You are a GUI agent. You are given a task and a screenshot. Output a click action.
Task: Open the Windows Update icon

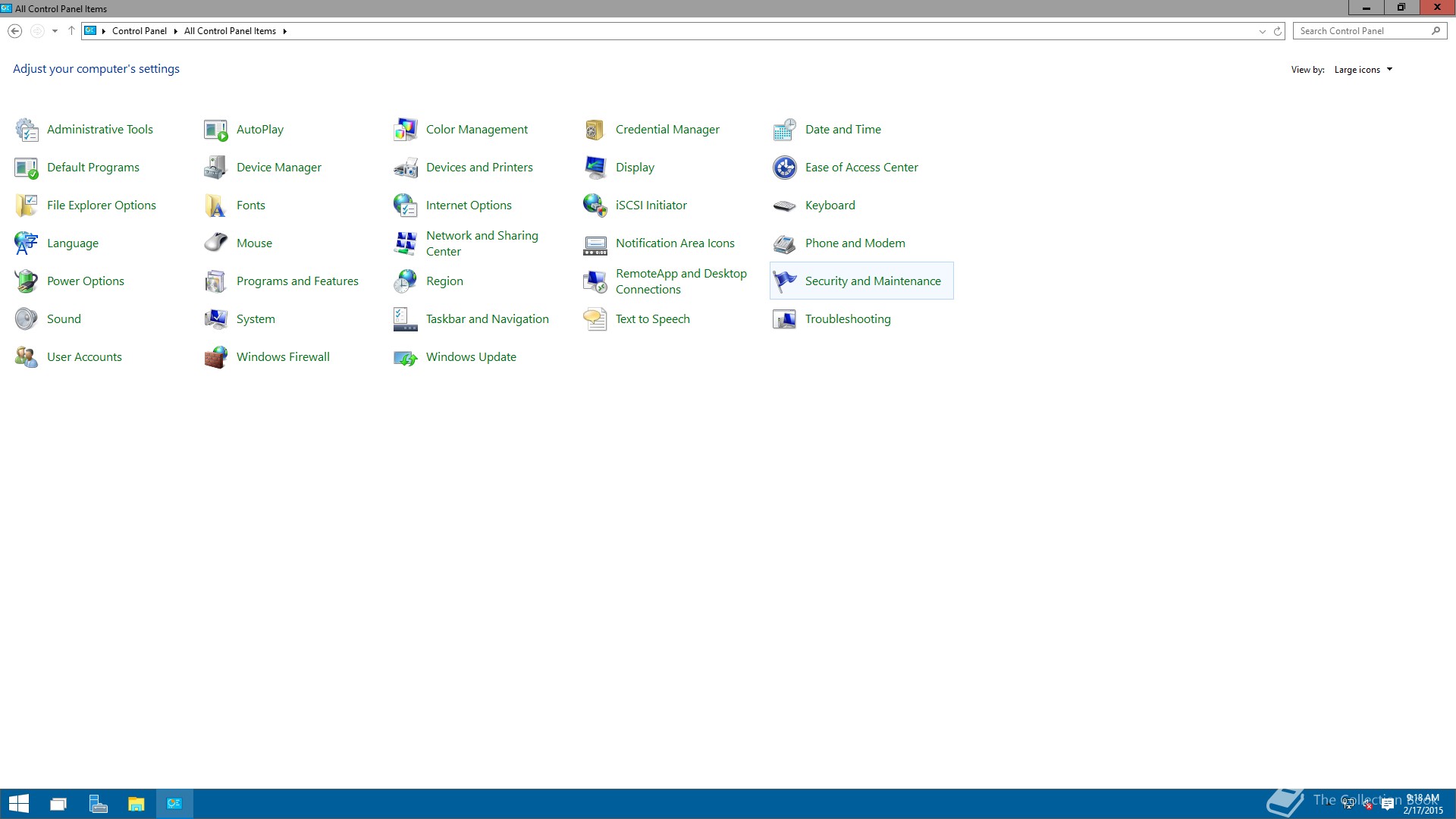(406, 357)
